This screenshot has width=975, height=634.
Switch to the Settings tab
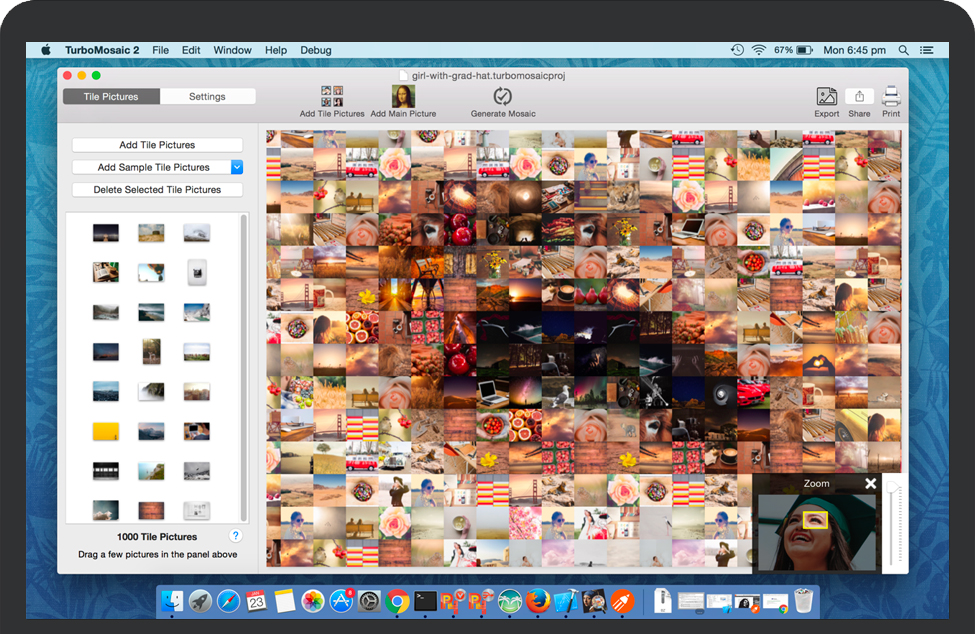(207, 97)
